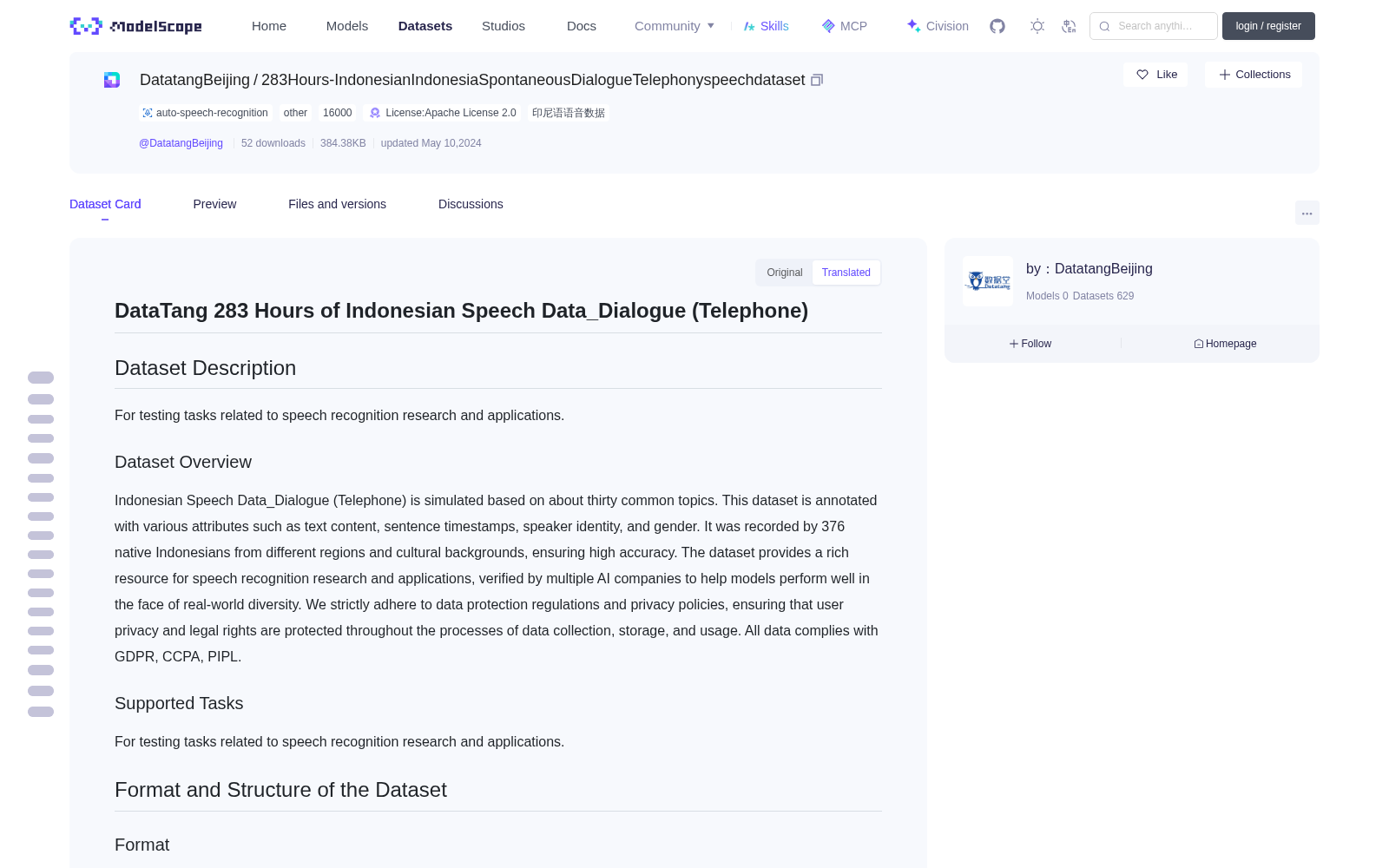
Task: Open the Datasets nav item
Action: coord(425,26)
